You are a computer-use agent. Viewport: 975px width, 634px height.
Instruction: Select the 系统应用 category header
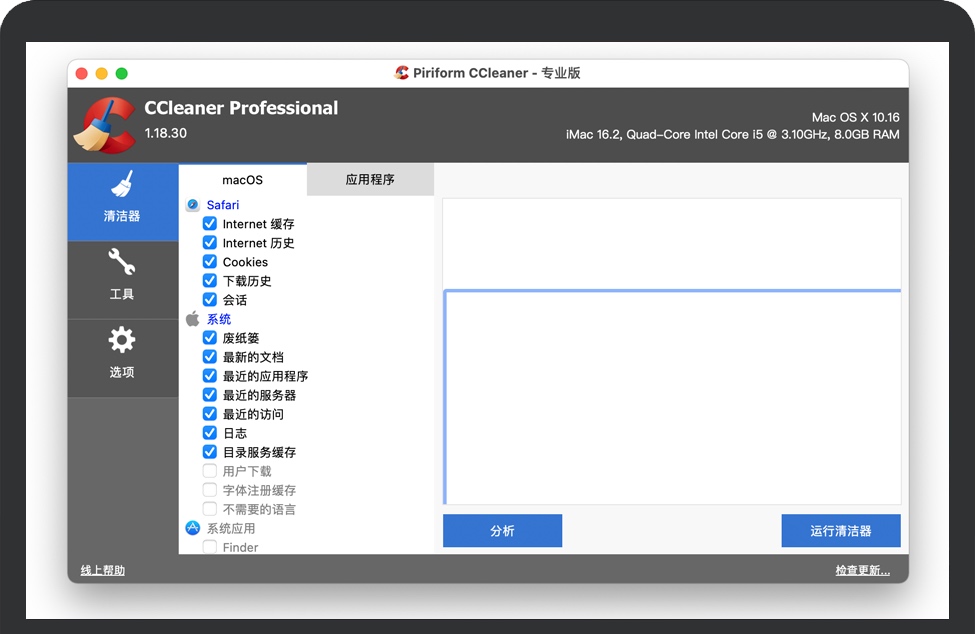[x=231, y=528]
